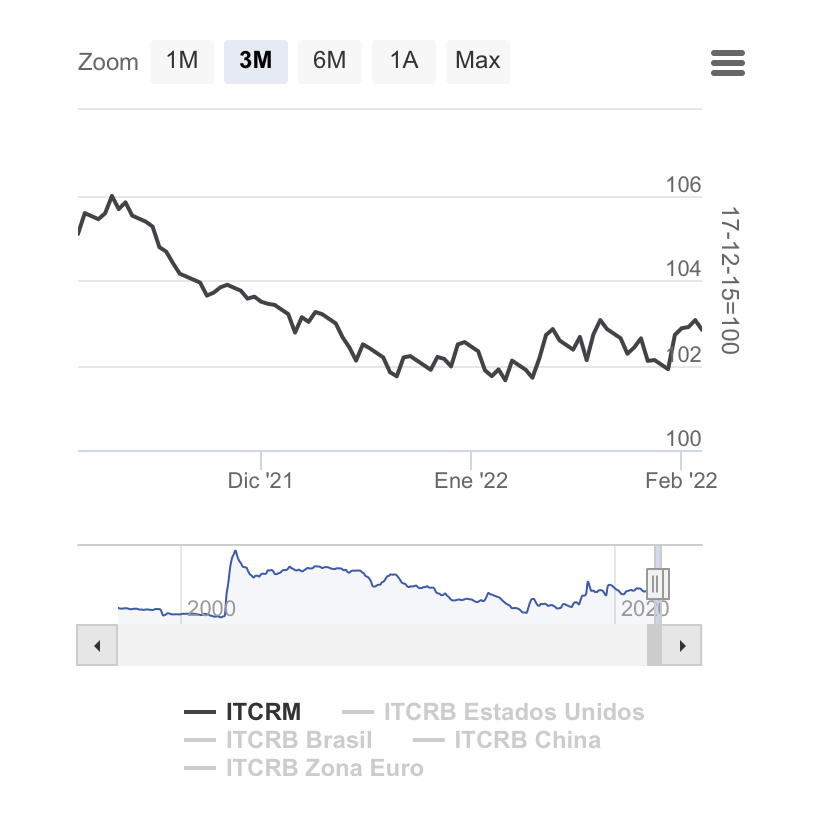The image size is (828, 821).
Task: Click the navigator scrollbar track
Action: [382, 645]
